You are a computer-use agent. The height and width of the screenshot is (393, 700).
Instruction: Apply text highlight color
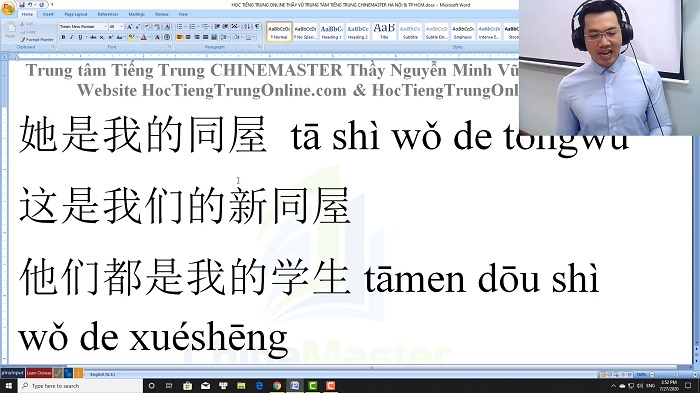131,37
